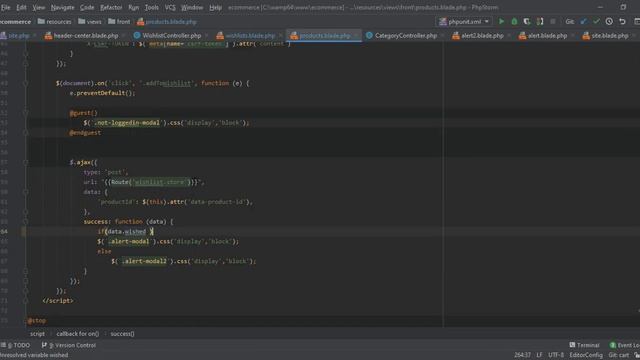640x360 pixels.
Task: Click the '.not-loggedin-modal' selector text
Action: [x=126, y=123]
